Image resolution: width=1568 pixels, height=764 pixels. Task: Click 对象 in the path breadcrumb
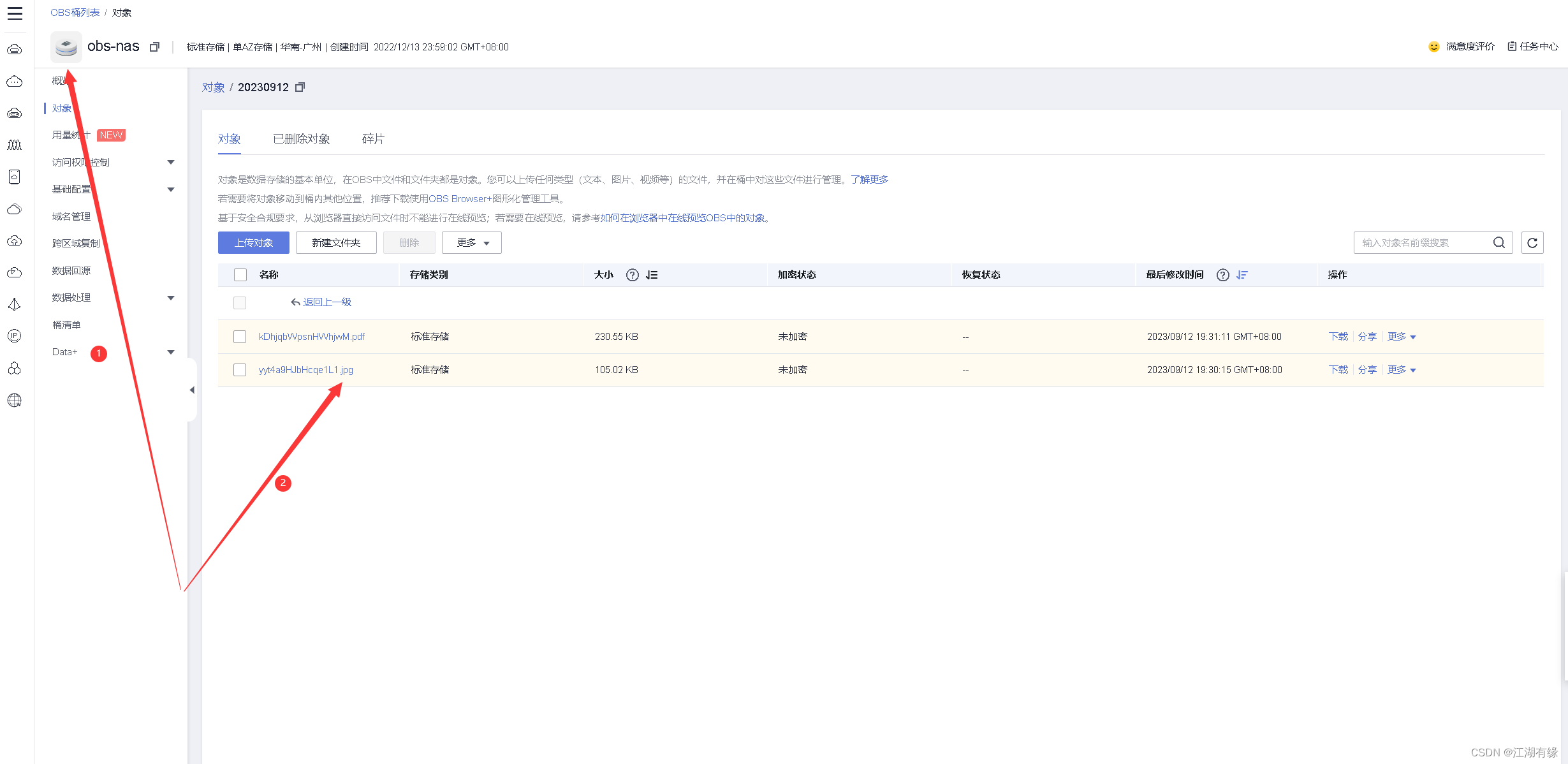(x=214, y=87)
